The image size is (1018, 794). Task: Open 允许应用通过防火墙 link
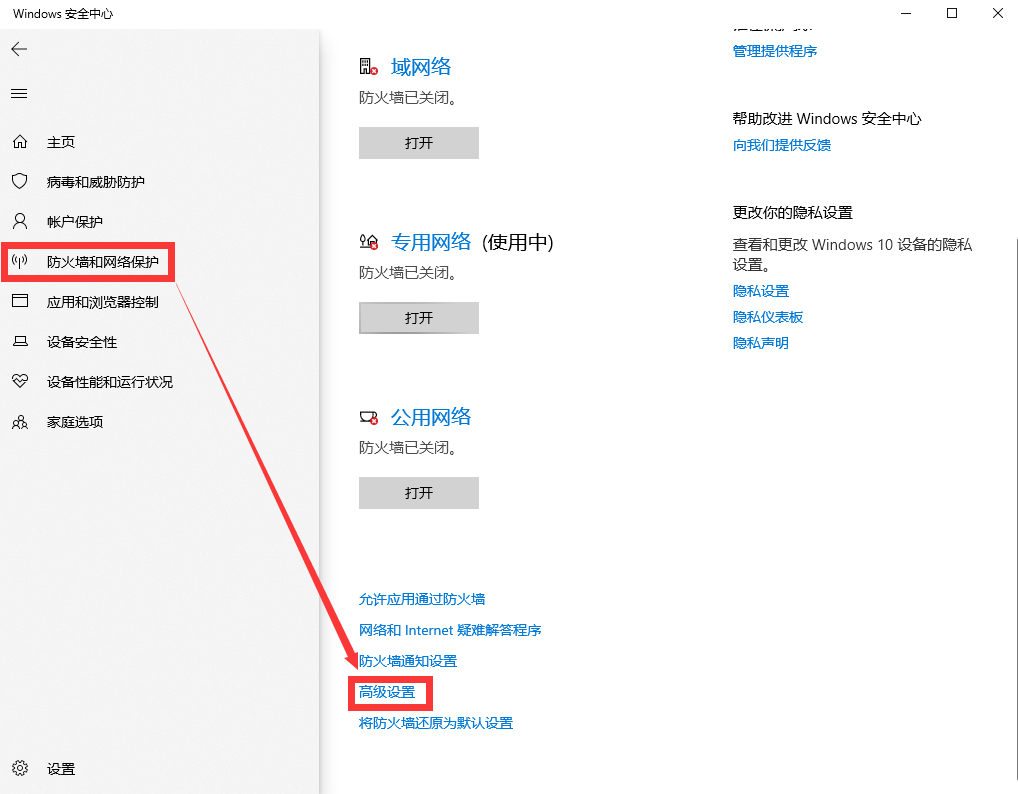click(x=422, y=599)
